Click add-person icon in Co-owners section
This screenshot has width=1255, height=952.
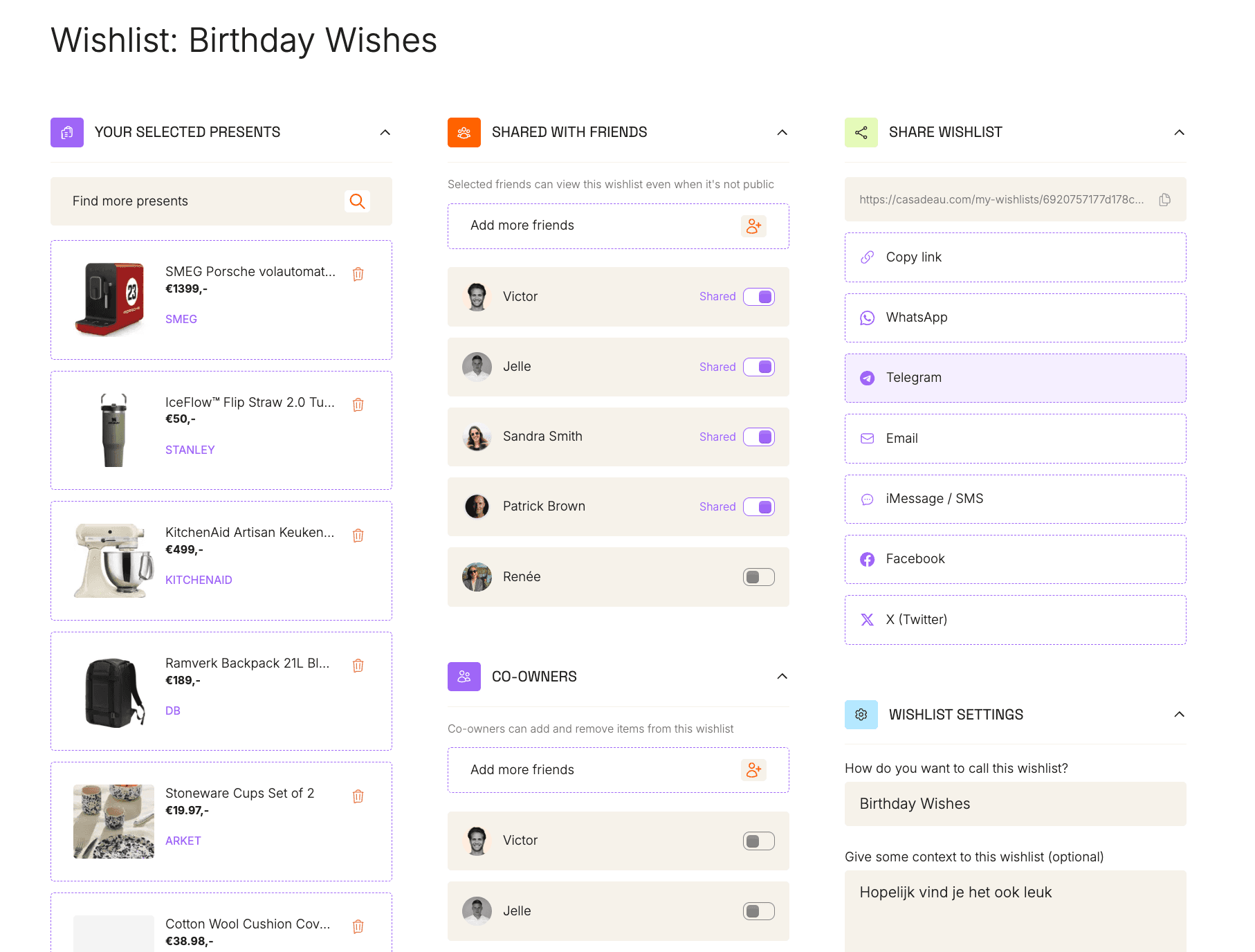click(x=753, y=770)
